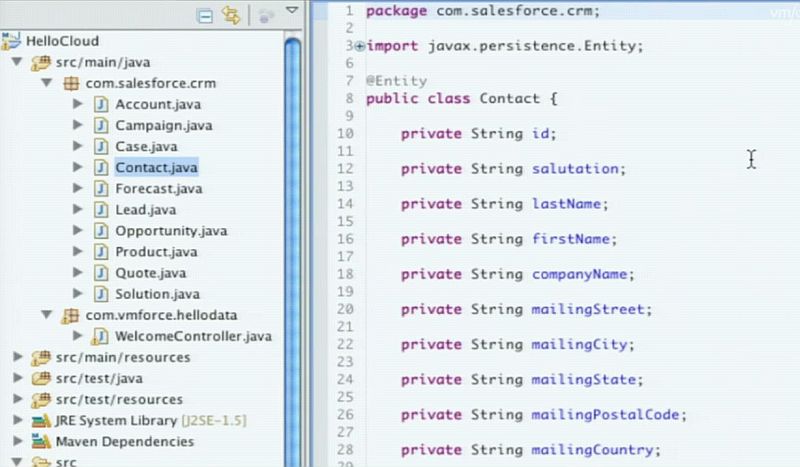Viewport: 800px width, 467px height.
Task: Select Lead.java file
Action: coord(145,210)
